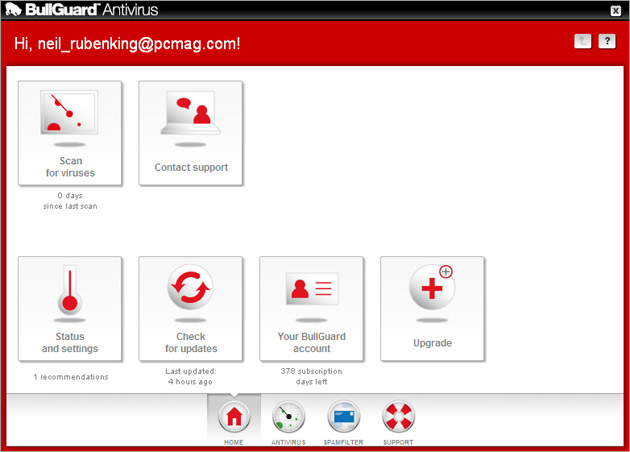Click '1 recommendations' text

71,377
